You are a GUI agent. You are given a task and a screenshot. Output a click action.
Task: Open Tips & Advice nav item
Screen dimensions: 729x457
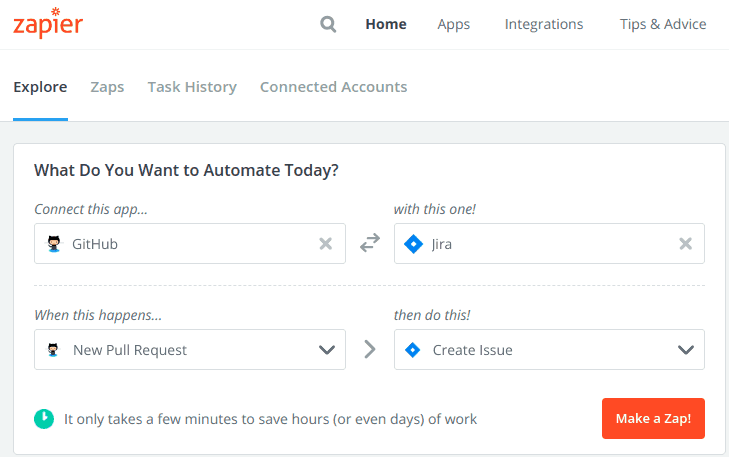click(x=663, y=24)
